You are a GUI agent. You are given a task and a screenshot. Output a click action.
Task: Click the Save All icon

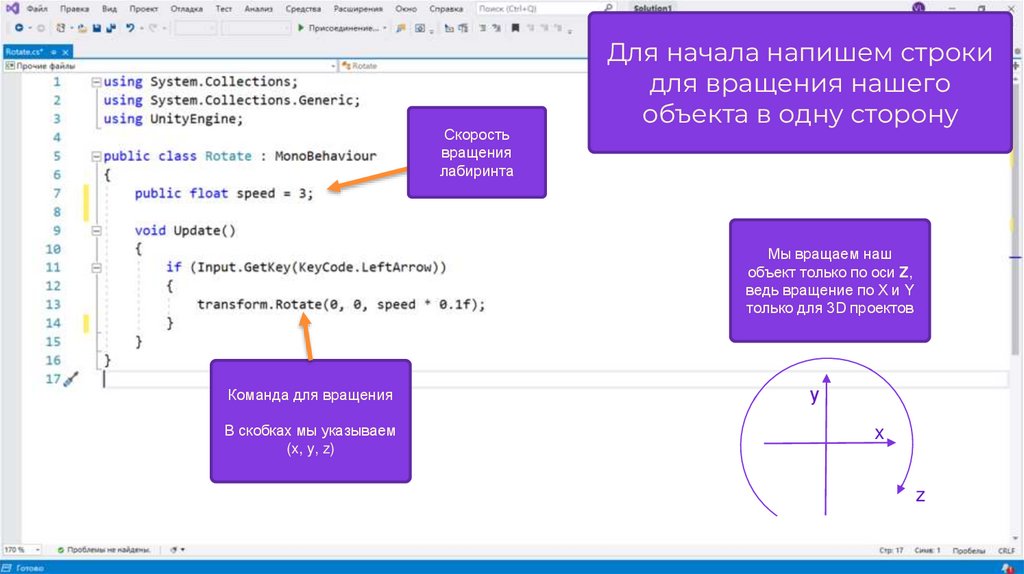(111, 28)
